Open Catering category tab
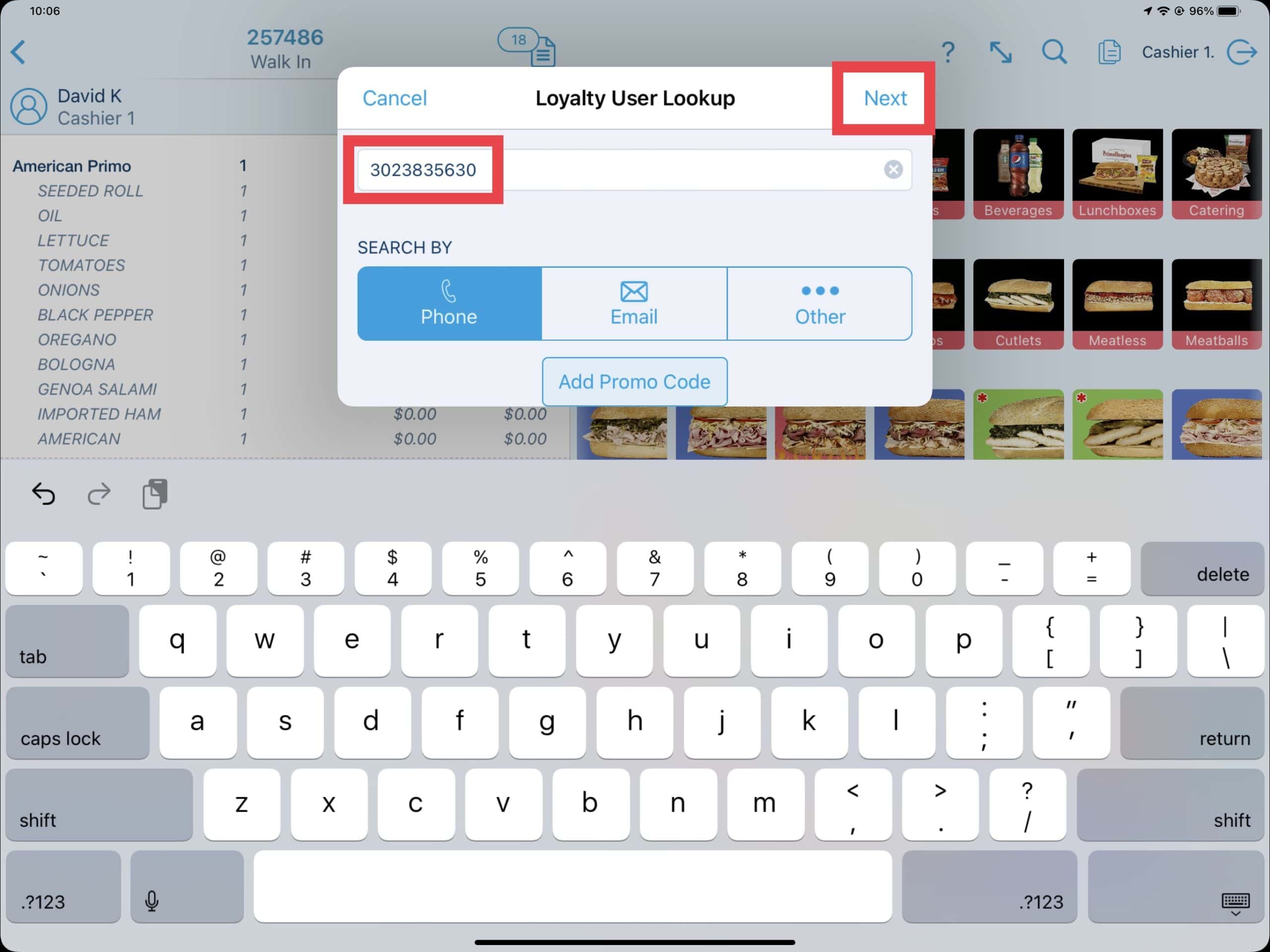1270x952 pixels. coord(1215,174)
